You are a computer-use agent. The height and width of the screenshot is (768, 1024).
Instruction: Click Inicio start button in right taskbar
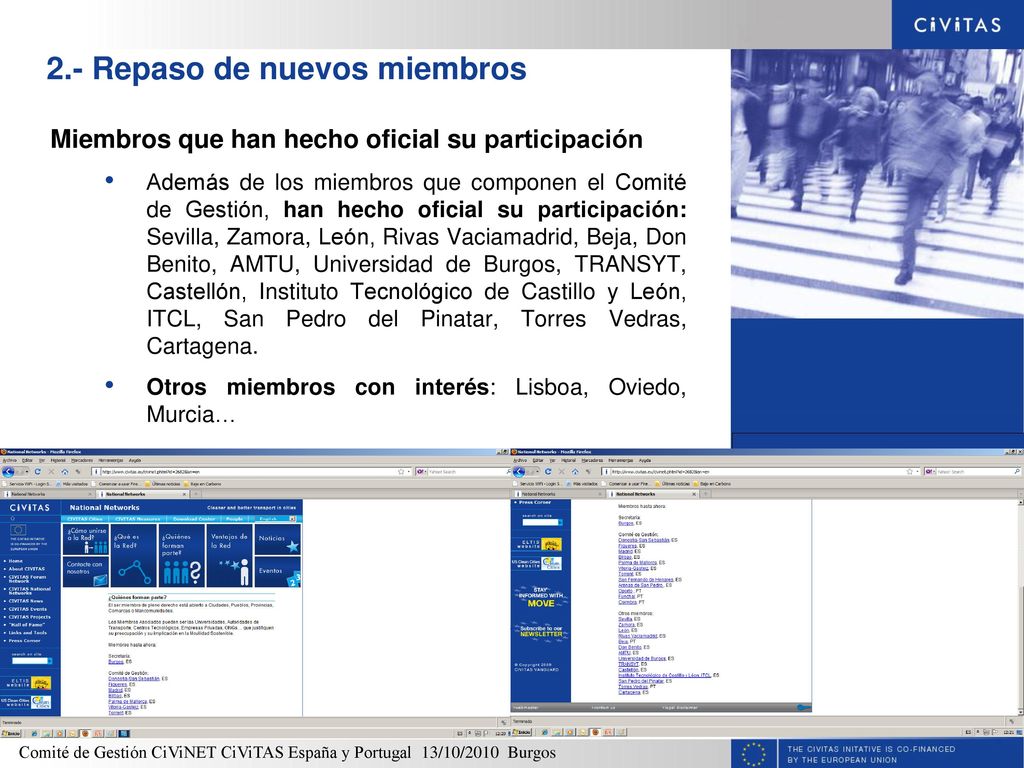(x=522, y=733)
